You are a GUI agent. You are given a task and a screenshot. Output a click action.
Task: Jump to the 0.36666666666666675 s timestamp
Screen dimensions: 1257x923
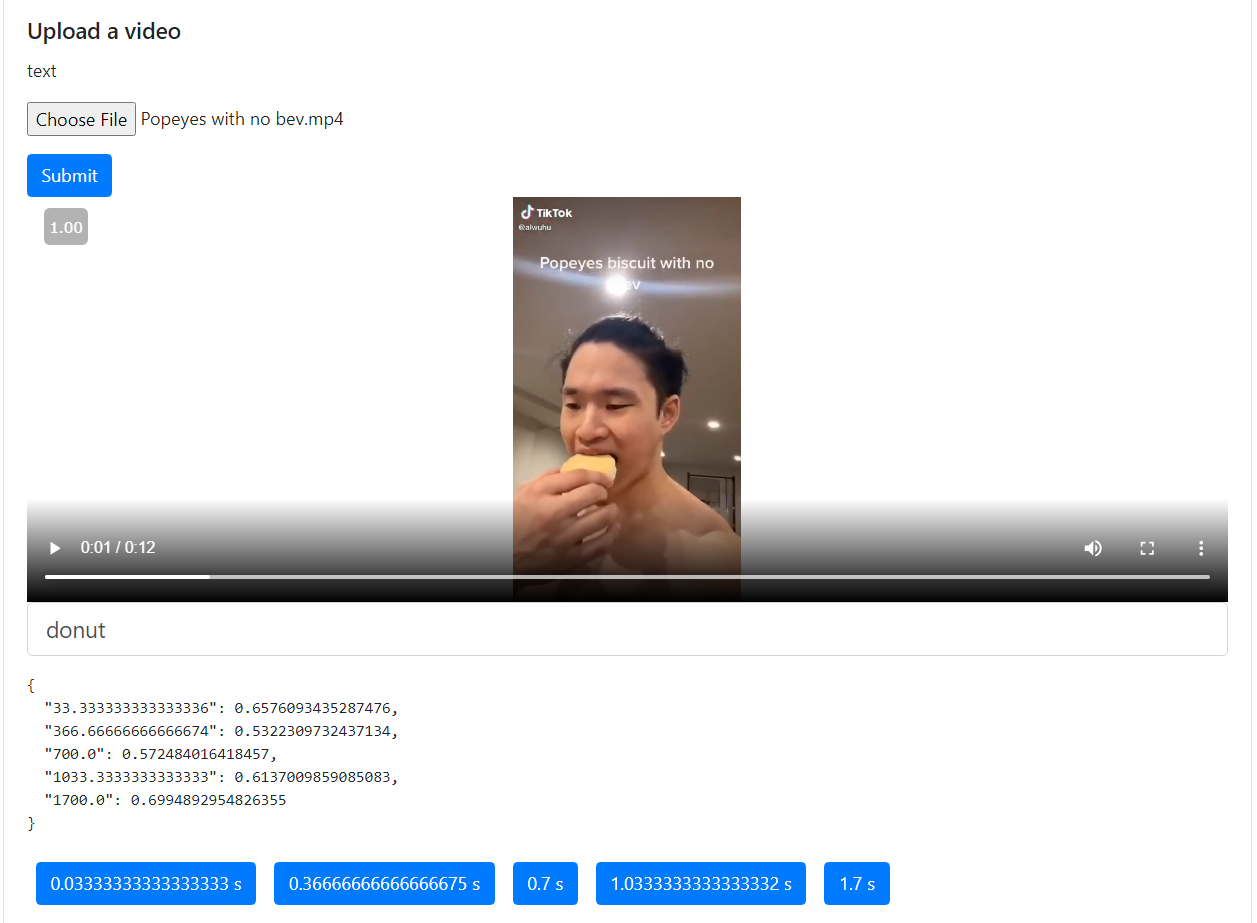point(384,884)
